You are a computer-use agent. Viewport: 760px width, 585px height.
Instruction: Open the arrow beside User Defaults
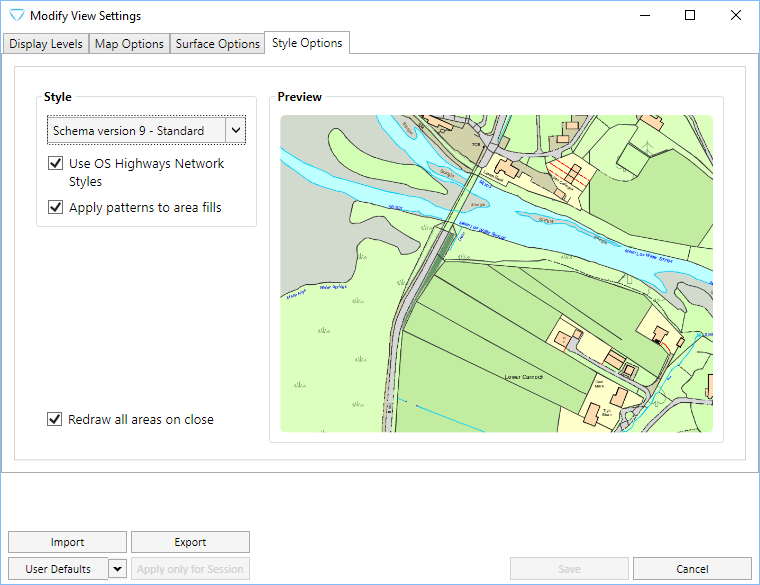click(117, 569)
